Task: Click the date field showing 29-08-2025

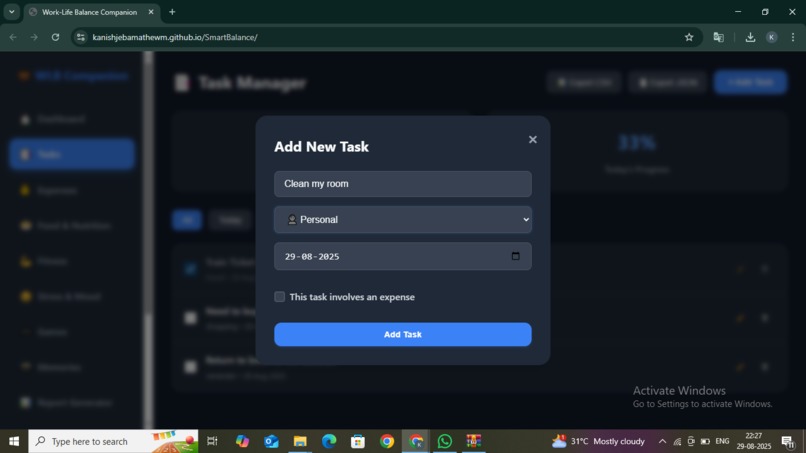Action: pyautogui.click(x=402, y=256)
